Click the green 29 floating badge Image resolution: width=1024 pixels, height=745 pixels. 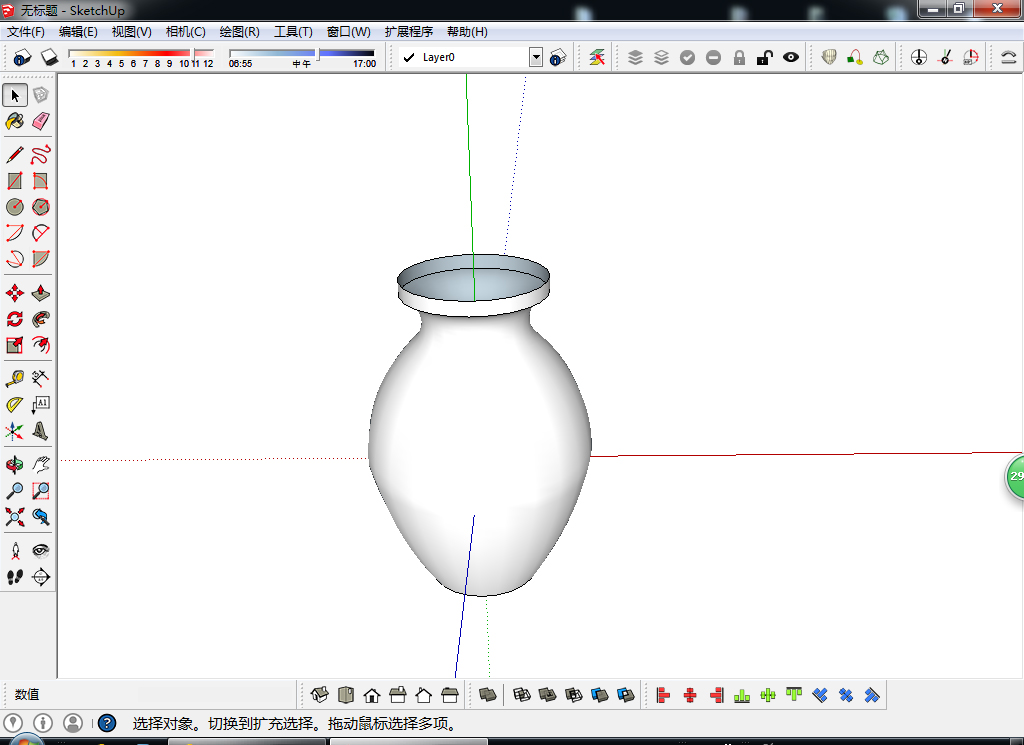point(1014,477)
